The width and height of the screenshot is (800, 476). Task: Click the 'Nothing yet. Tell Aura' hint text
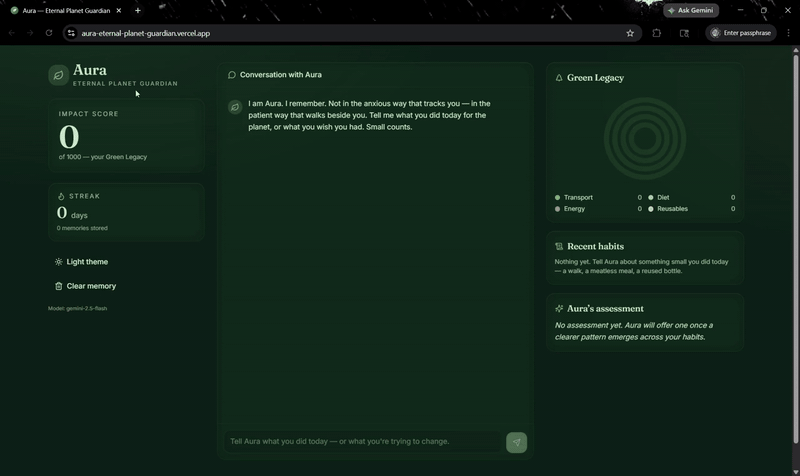tap(641, 266)
